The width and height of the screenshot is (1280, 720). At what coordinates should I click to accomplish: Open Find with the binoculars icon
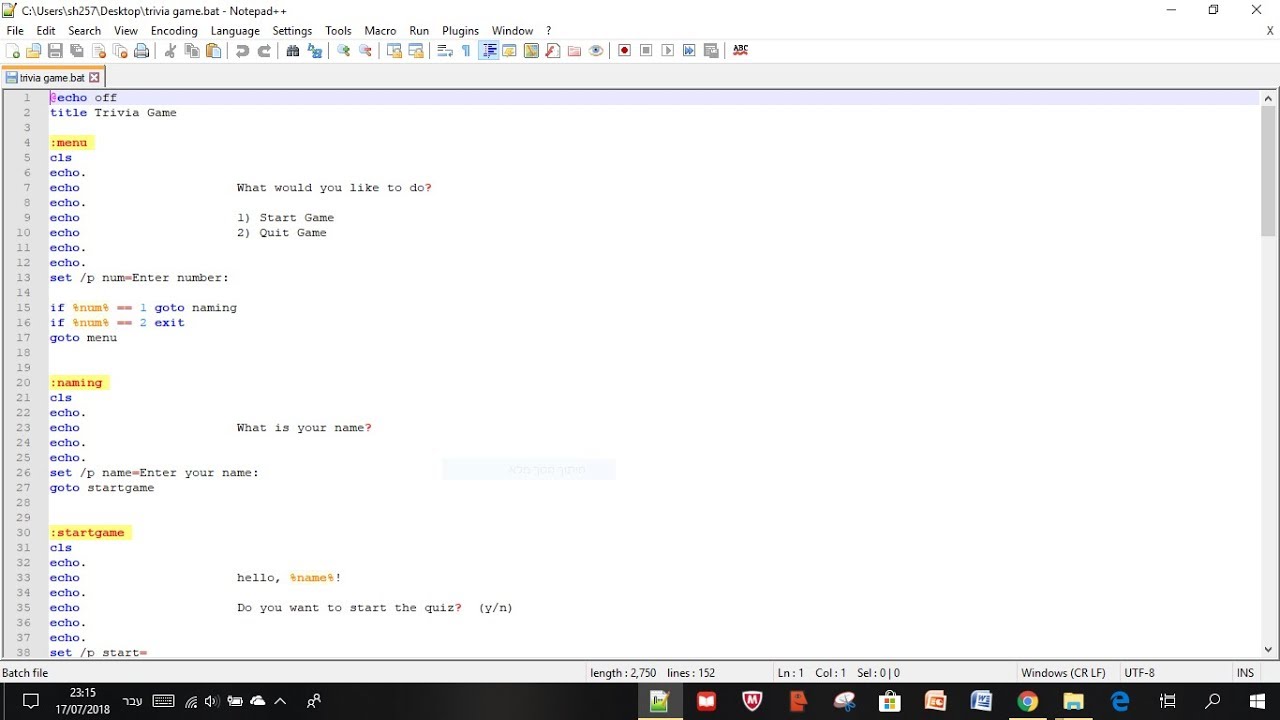[293, 51]
